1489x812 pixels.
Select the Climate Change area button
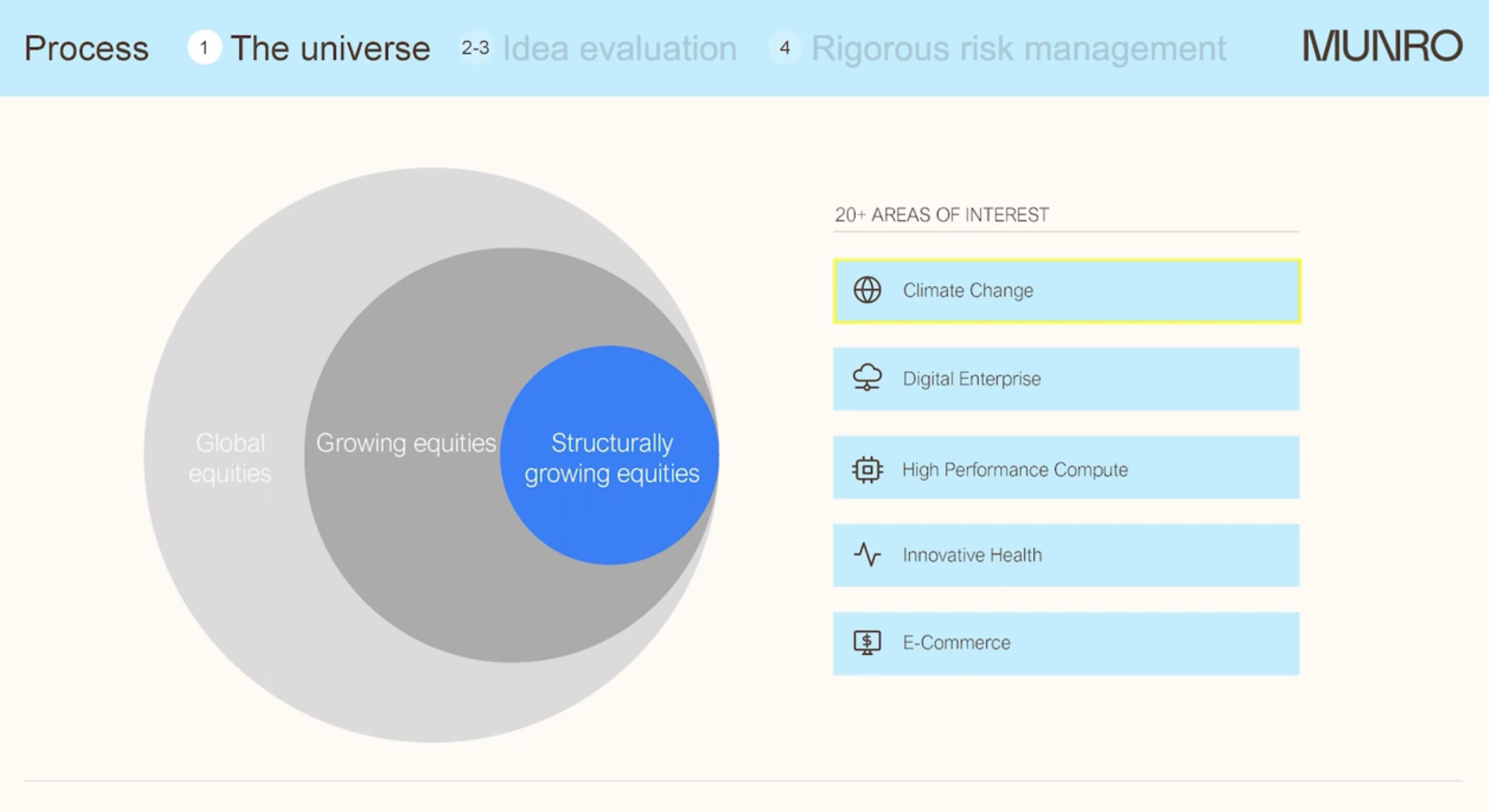[x=1065, y=291]
